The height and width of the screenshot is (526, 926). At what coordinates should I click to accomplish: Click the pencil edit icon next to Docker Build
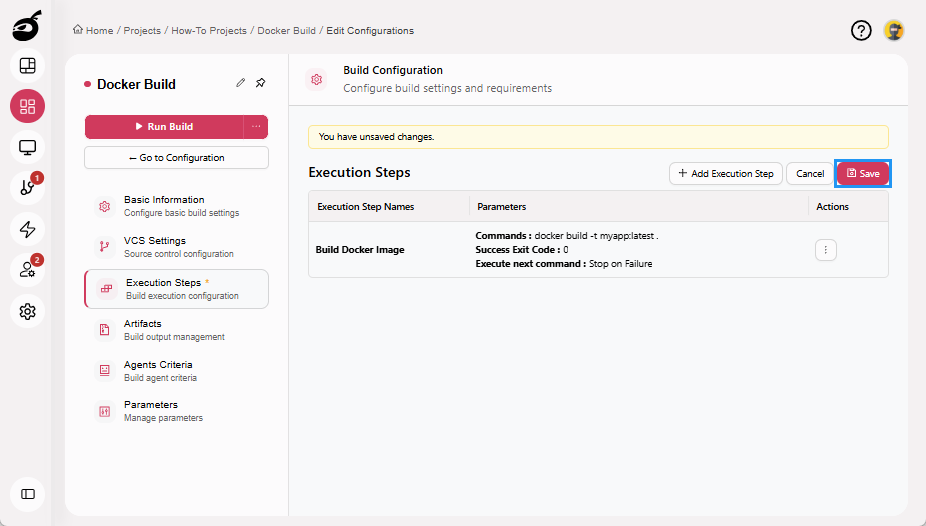click(x=240, y=83)
